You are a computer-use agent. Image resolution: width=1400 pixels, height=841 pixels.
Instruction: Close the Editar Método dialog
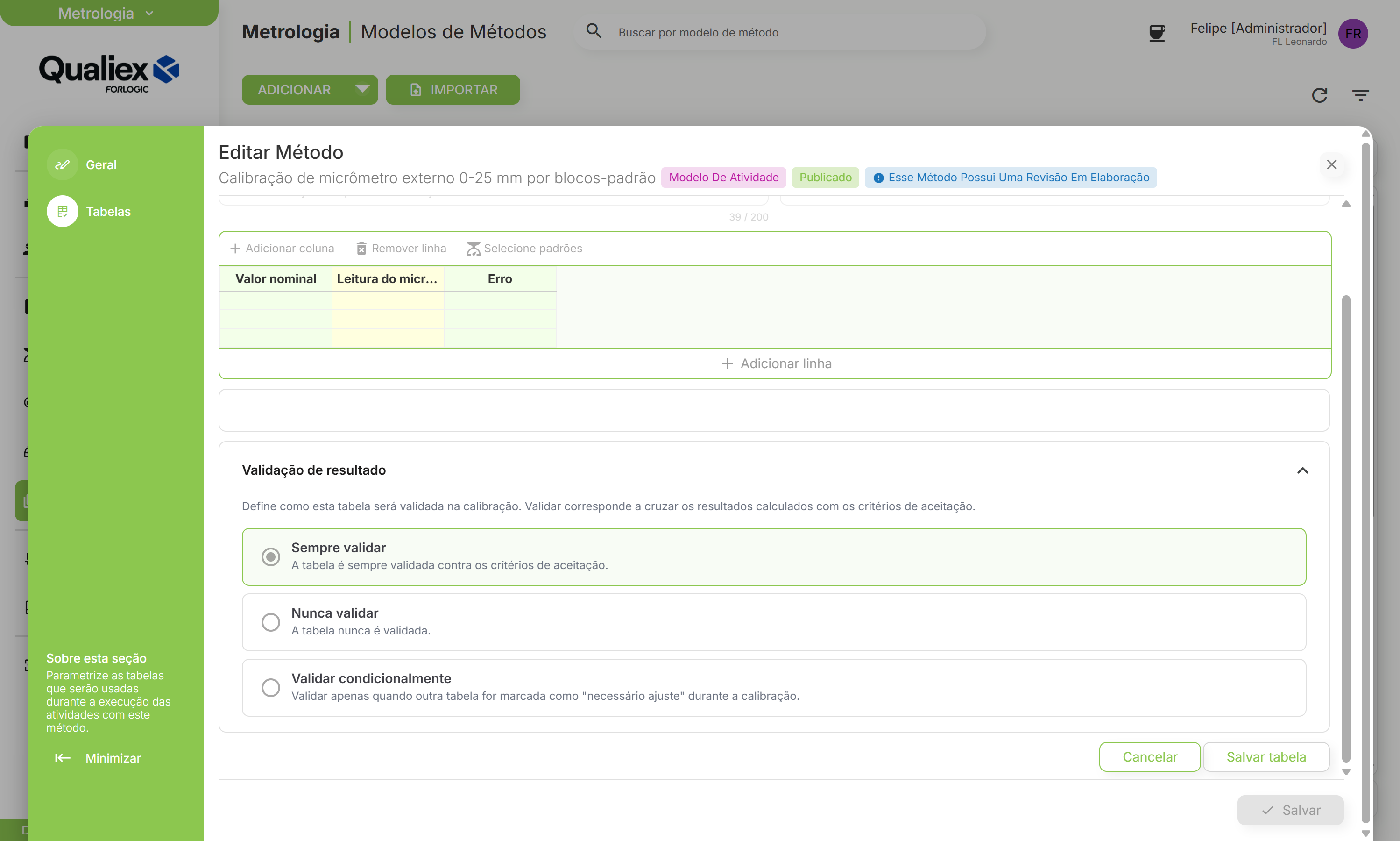point(1331,164)
